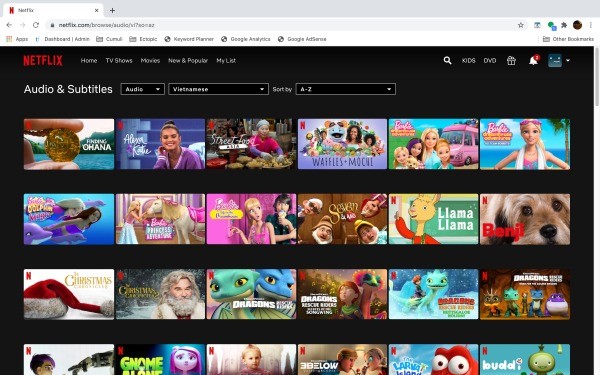600x375 pixels.
Task: Open the Waffles + Mochi thumbnail
Action: [342, 144]
